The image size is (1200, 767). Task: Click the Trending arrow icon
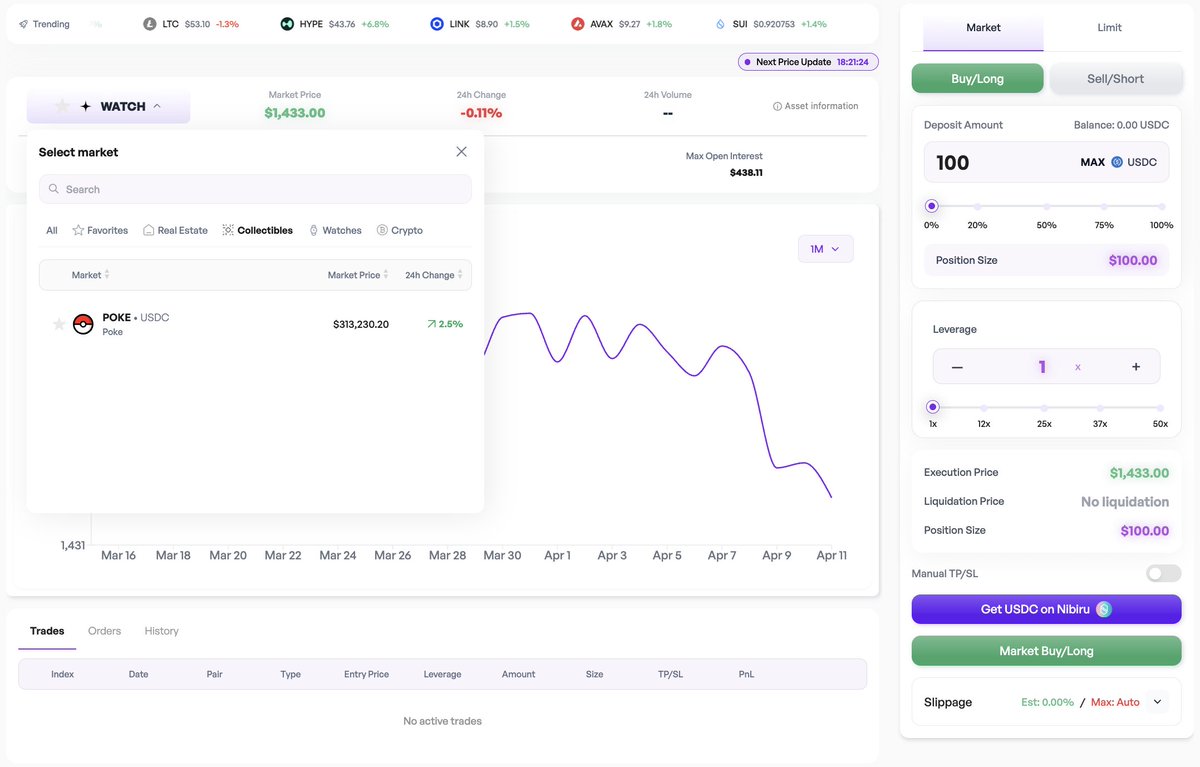[x=23, y=23]
